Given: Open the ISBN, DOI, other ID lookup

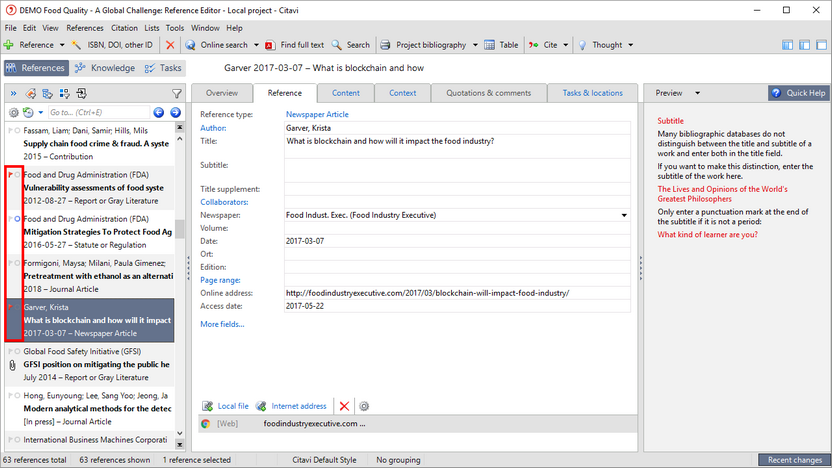Looking at the screenshot, I should [112, 45].
